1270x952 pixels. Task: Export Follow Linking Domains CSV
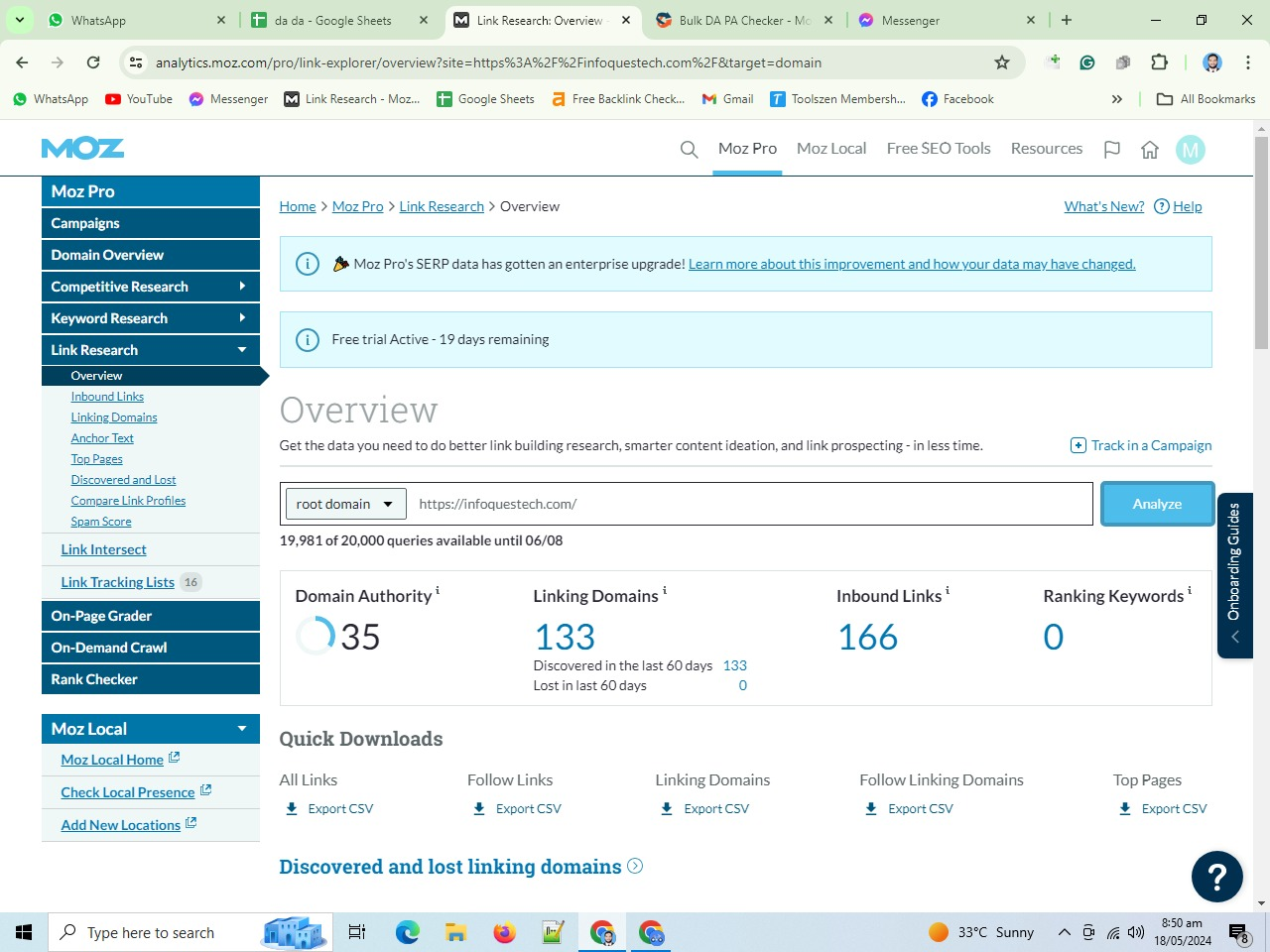click(x=910, y=808)
